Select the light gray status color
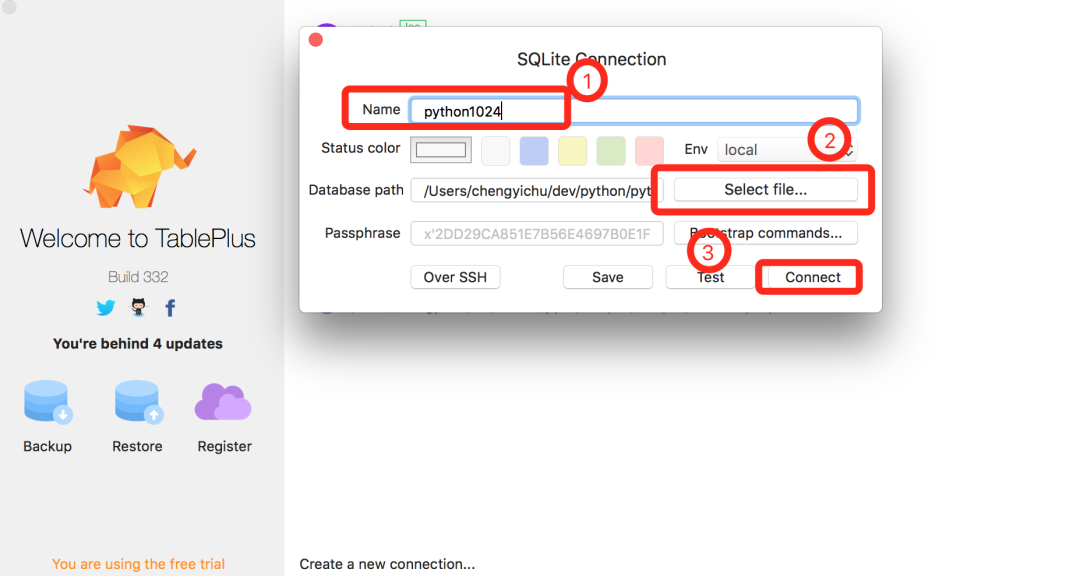This screenshot has height=576, width=1080. tap(495, 150)
